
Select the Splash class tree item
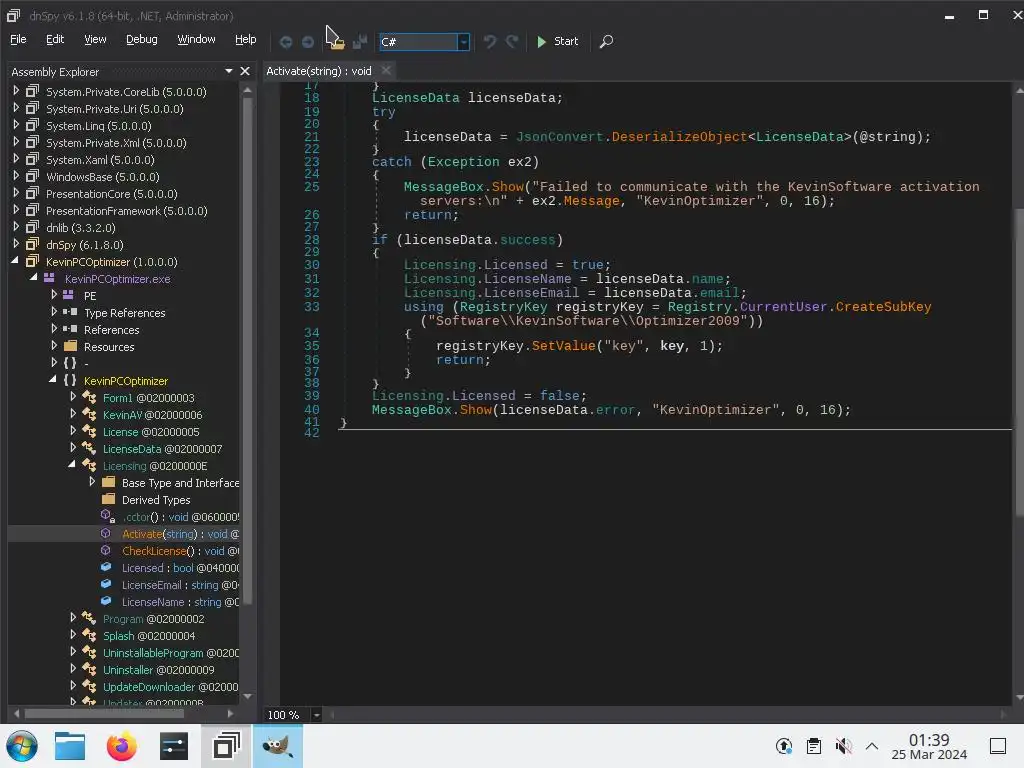tap(149, 635)
